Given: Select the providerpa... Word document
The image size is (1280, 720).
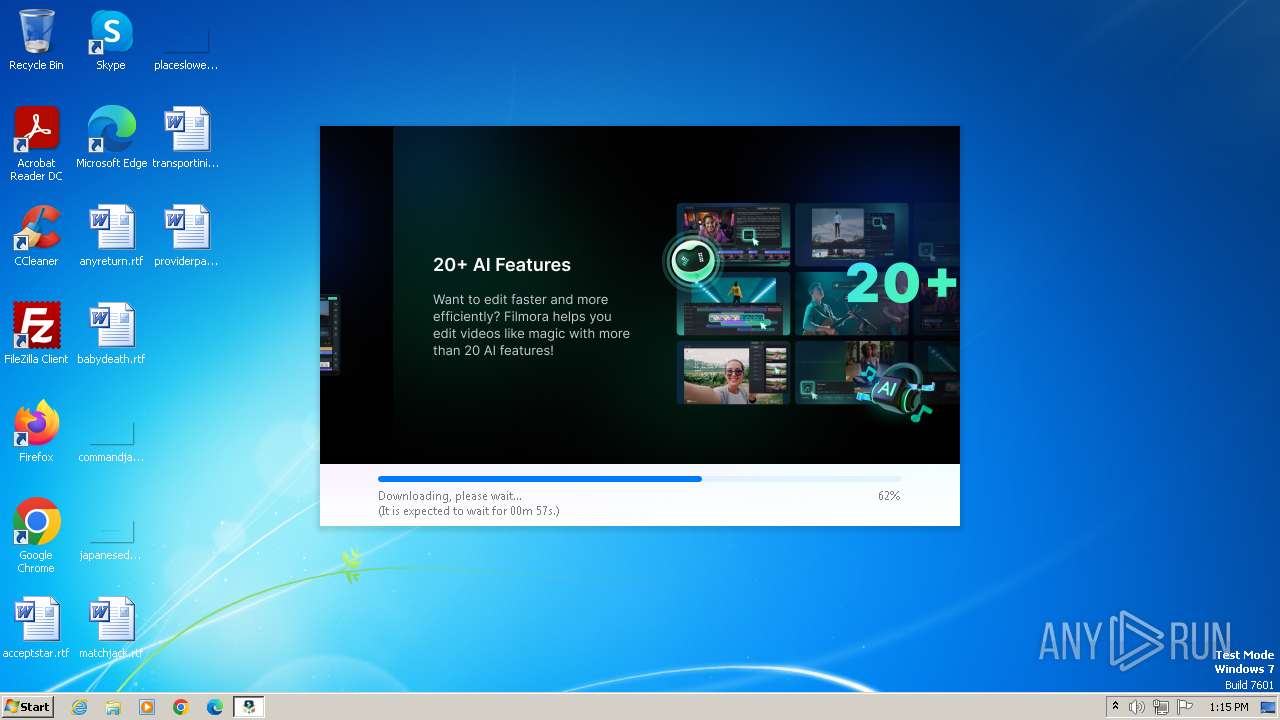Looking at the screenshot, I should 186,235.
